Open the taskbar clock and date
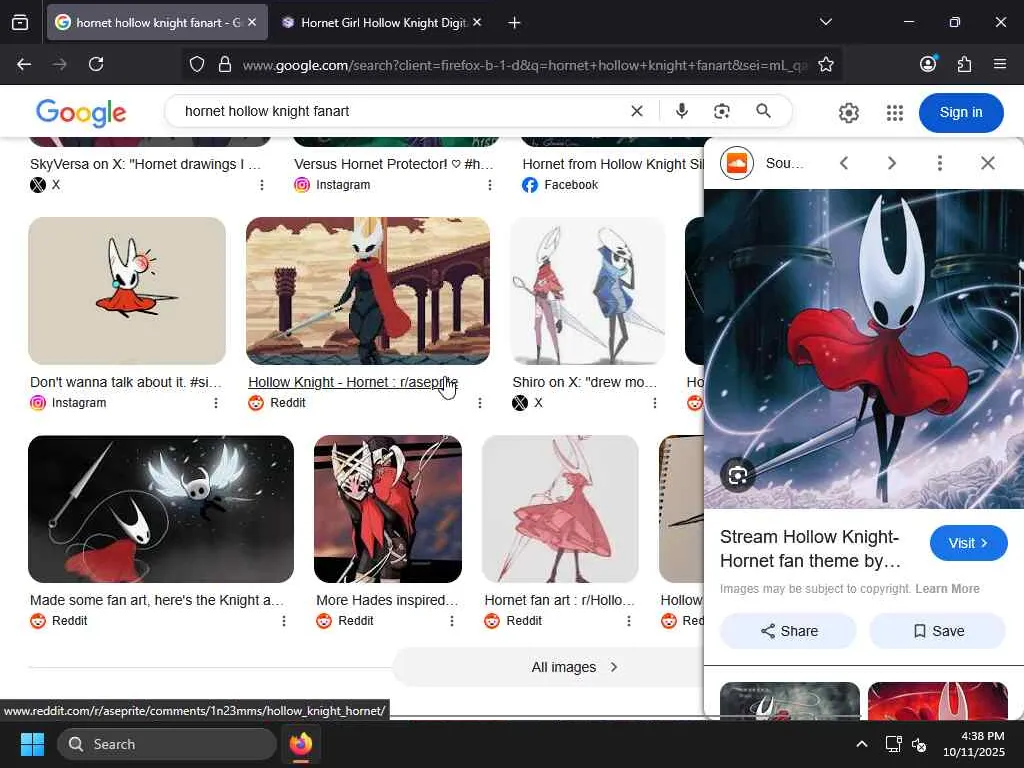Viewport: 1024px width, 768px height. point(973,744)
